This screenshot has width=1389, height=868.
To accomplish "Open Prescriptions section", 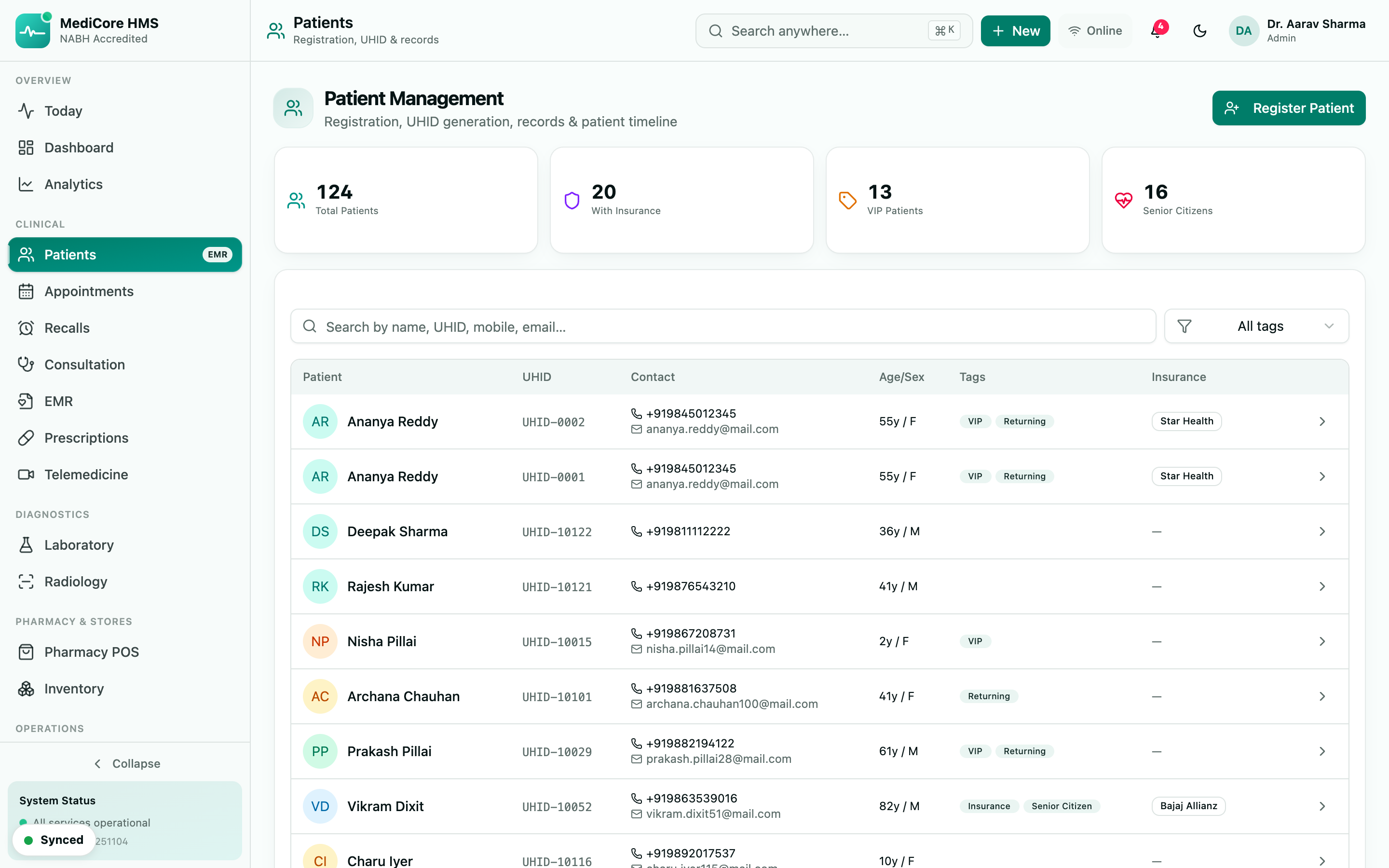I will [x=125, y=439].
